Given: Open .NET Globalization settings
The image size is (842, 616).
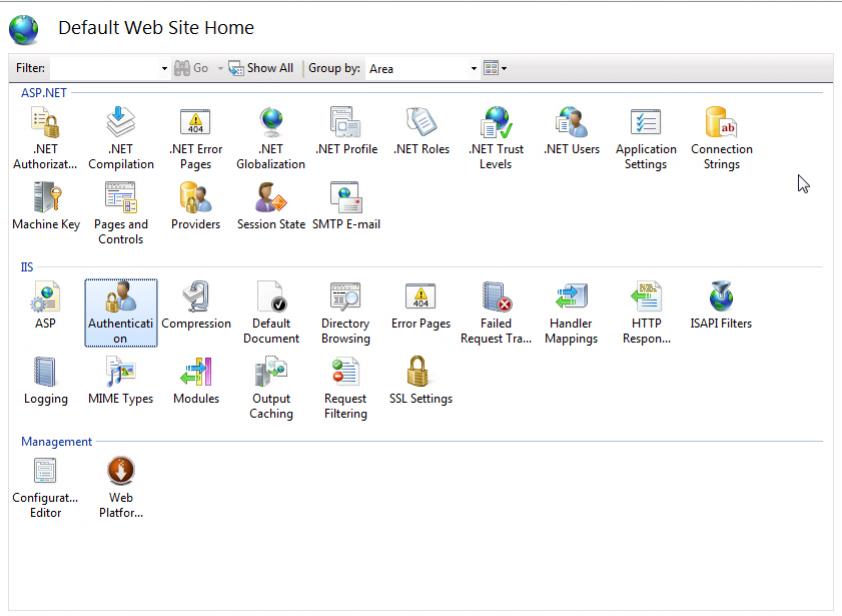Looking at the screenshot, I should (x=271, y=139).
